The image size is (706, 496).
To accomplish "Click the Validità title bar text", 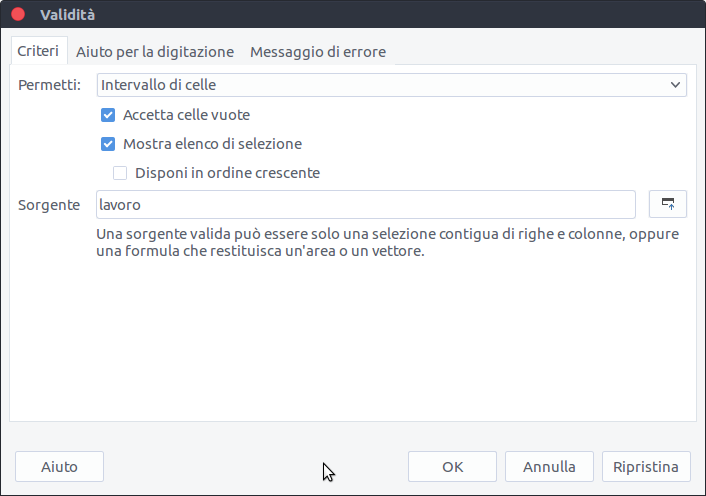I will point(68,15).
